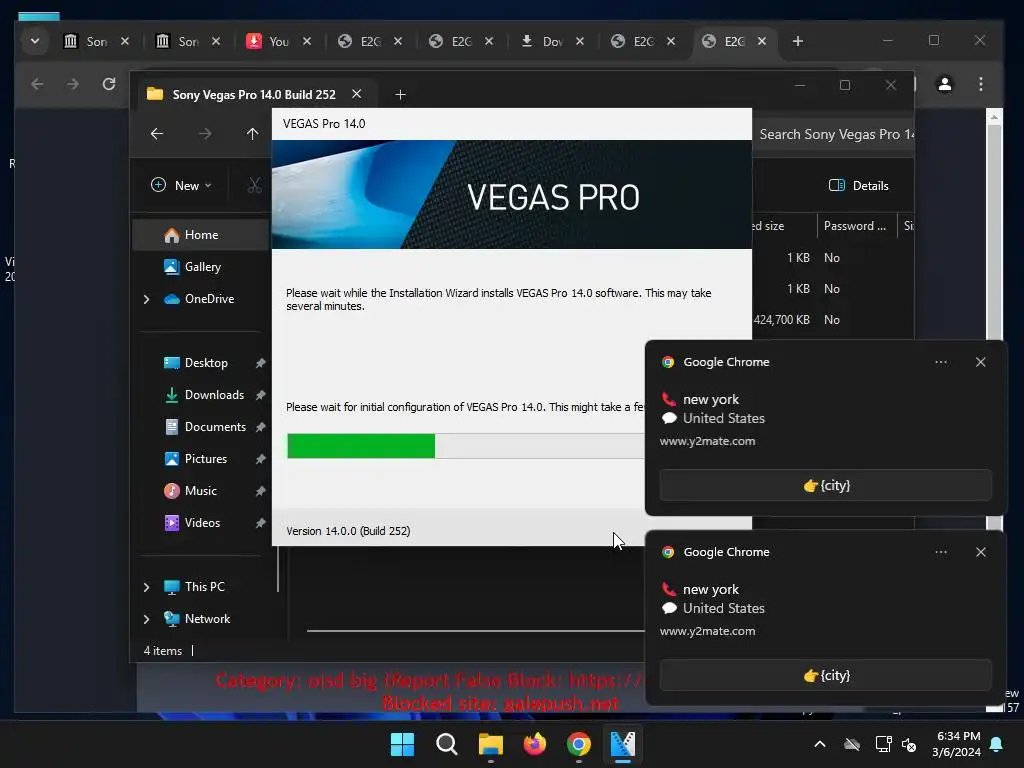1024x768 pixels.
Task: Go back in Chrome
Action: (37, 84)
